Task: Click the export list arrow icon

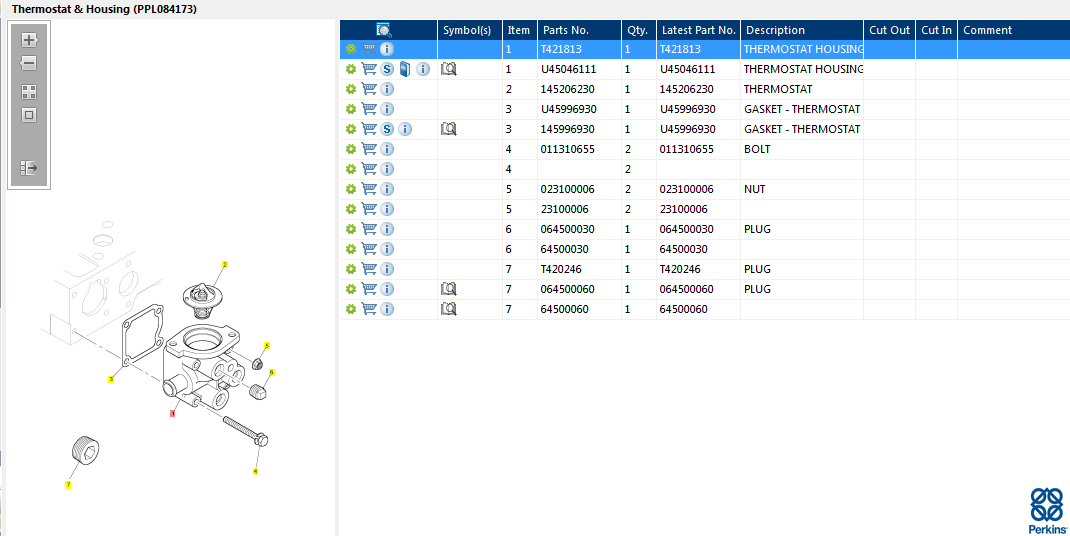Action: point(29,167)
